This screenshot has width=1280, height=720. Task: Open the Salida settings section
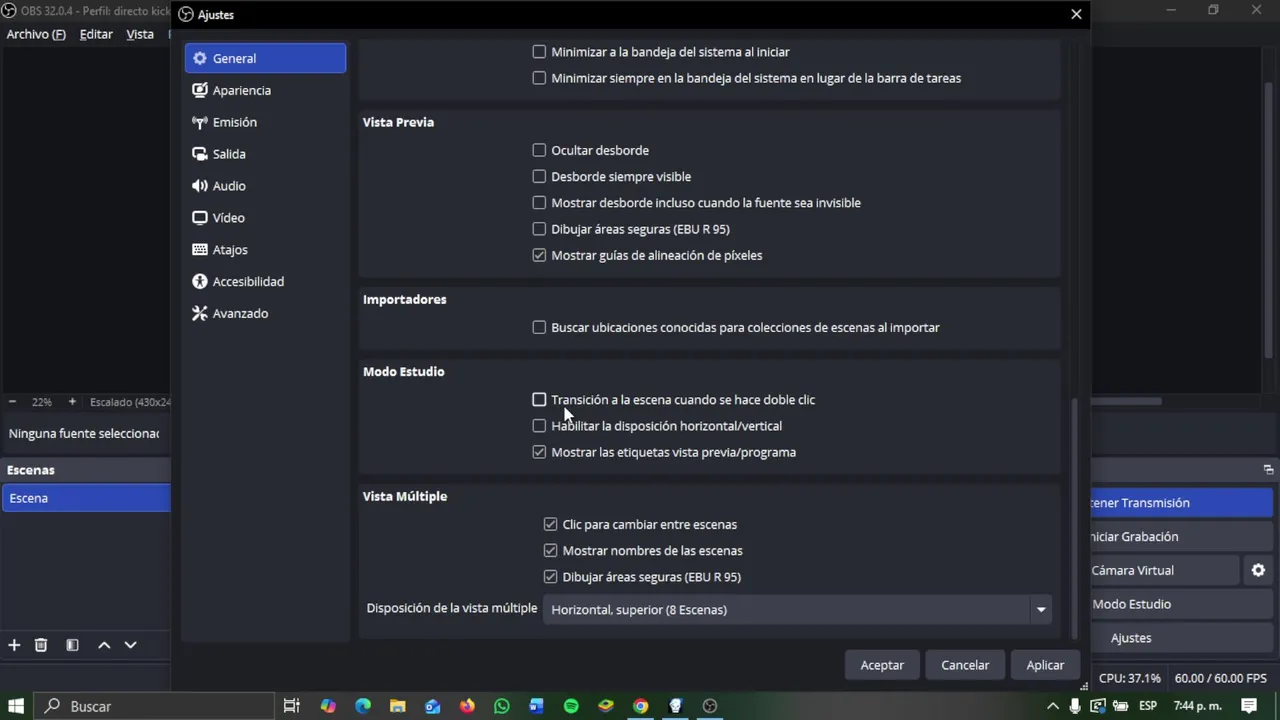click(265, 154)
